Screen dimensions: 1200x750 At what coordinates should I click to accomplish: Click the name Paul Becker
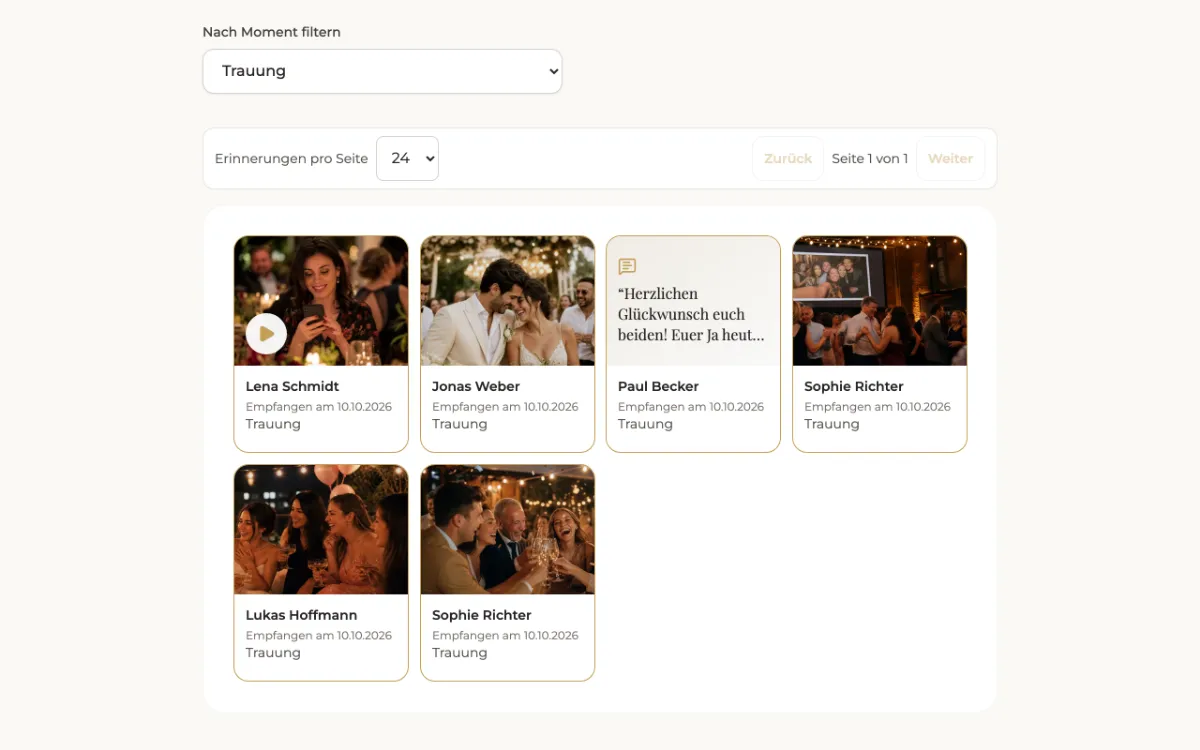(658, 386)
